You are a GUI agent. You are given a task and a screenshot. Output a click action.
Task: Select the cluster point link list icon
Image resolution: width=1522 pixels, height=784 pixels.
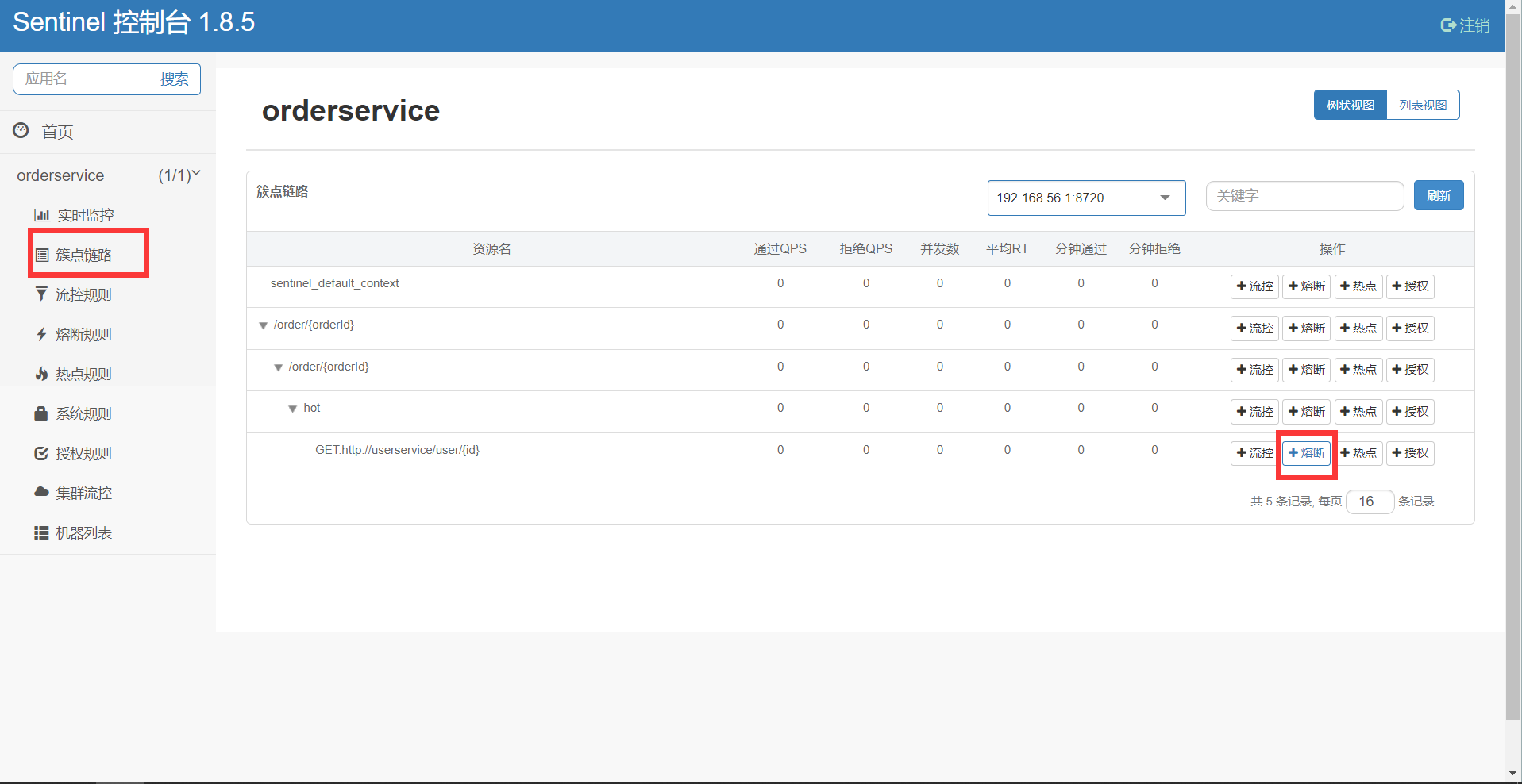click(x=42, y=255)
